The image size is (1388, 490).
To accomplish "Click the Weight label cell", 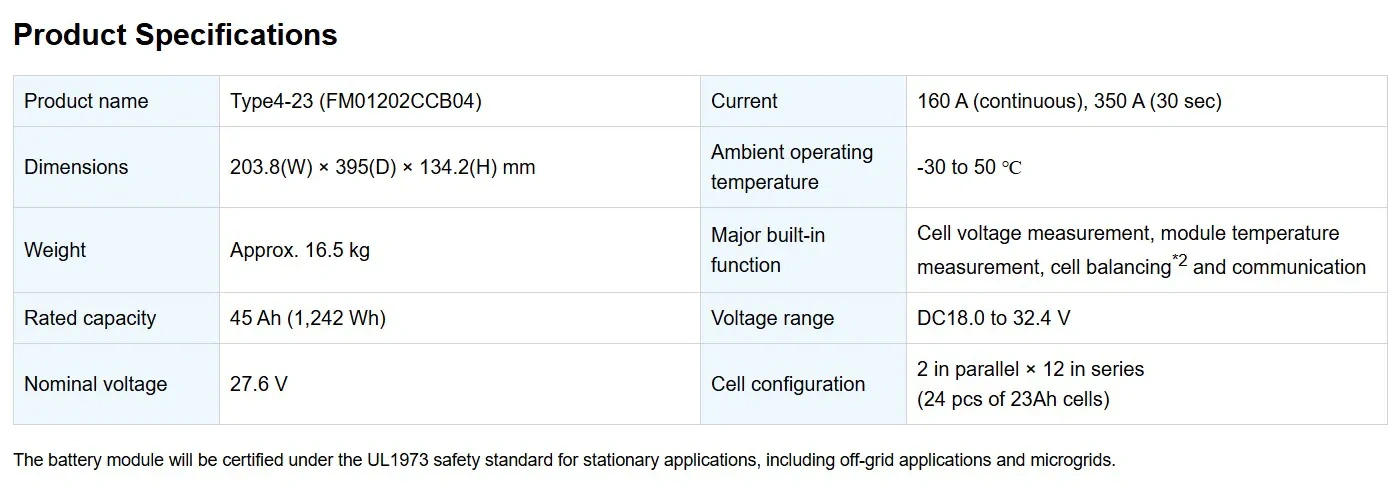I will point(55,250).
